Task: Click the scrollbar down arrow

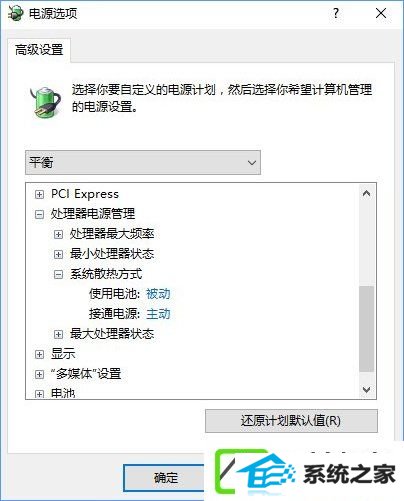Action: 366,389
